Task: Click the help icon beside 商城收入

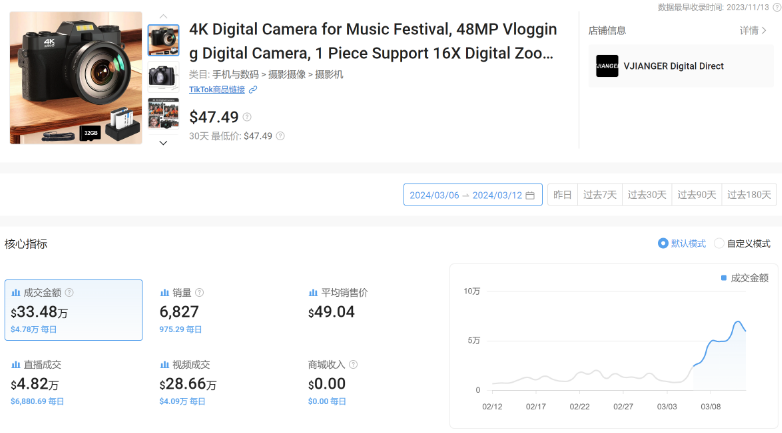Action: pos(354,365)
